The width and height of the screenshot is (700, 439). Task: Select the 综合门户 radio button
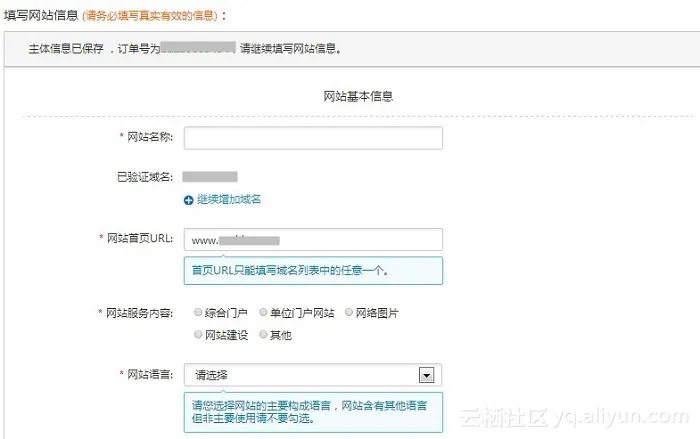click(198, 313)
